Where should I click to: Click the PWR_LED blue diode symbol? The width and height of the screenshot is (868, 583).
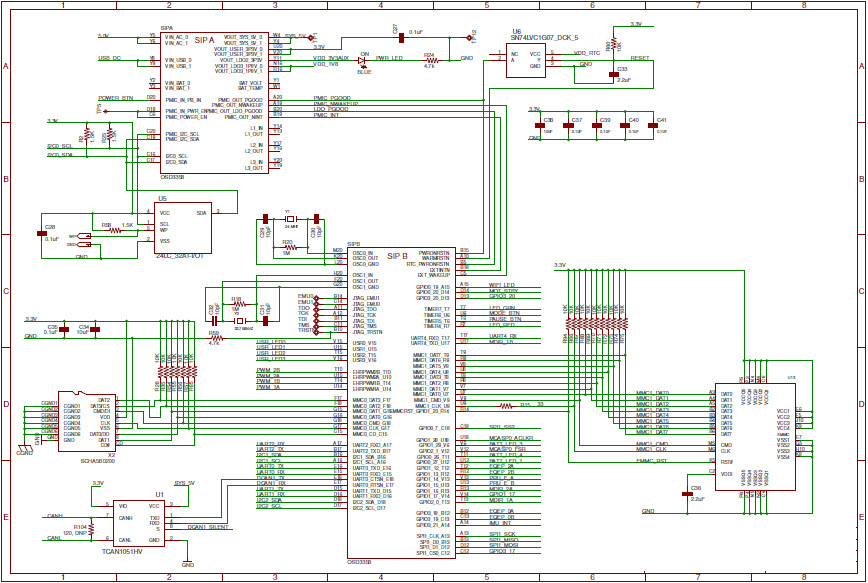pos(362,60)
